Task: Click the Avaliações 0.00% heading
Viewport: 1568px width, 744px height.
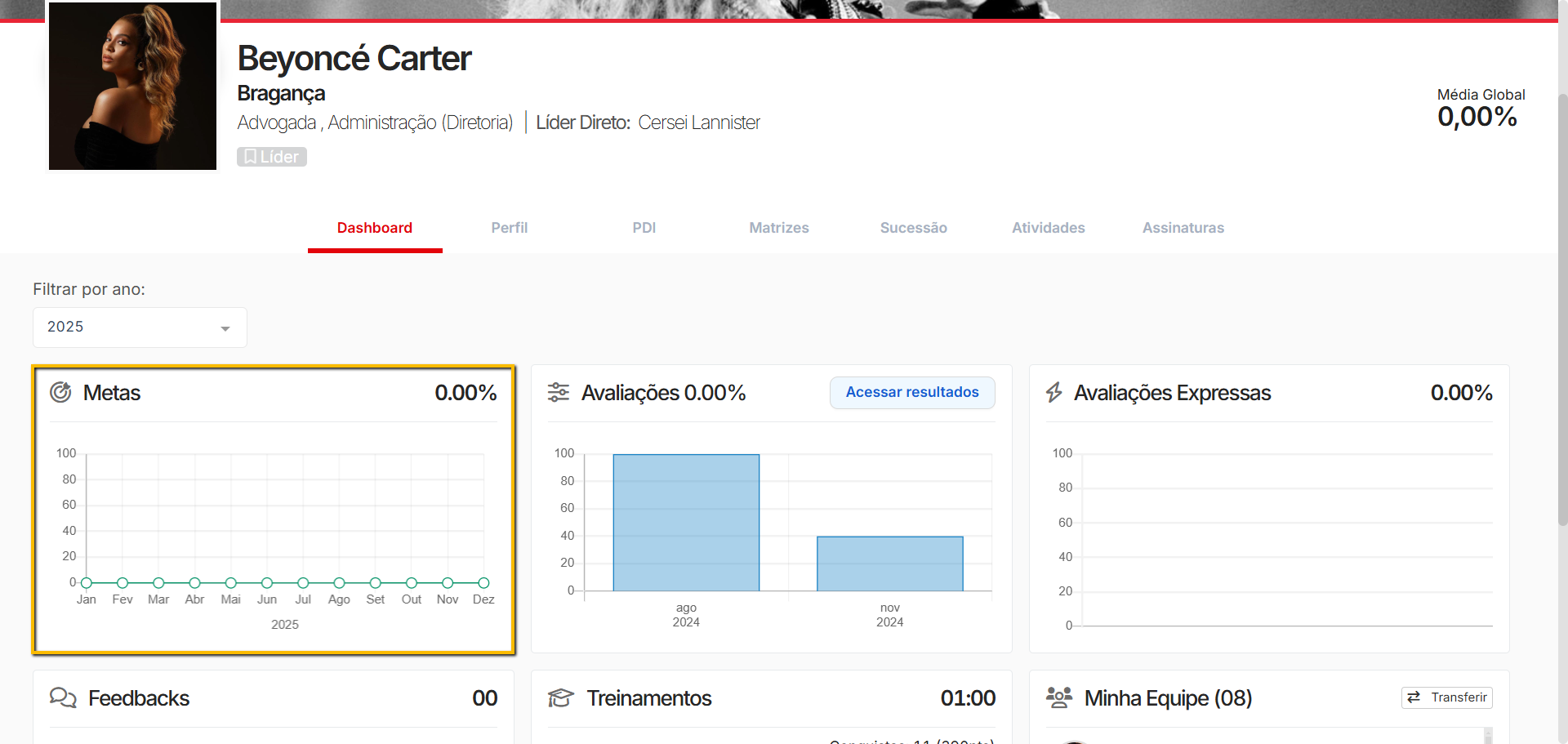Action: (663, 393)
